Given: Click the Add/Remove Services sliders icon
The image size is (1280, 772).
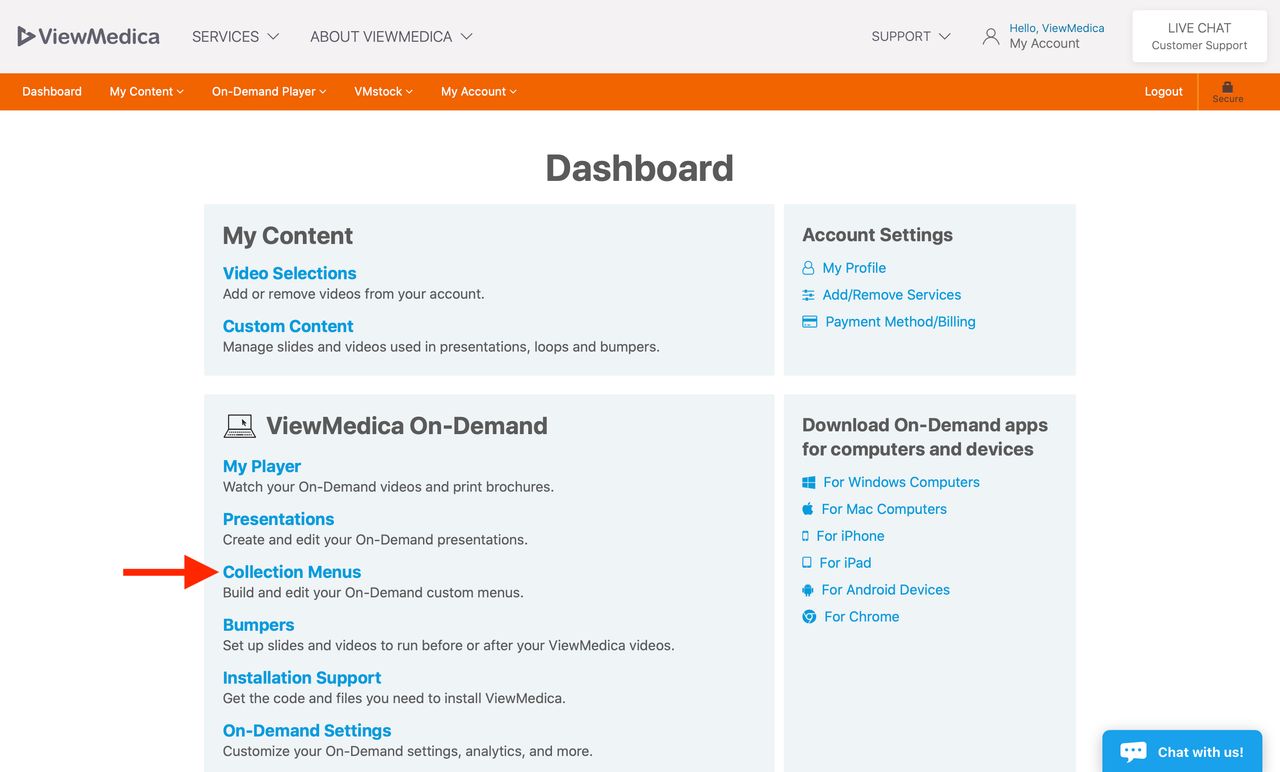Looking at the screenshot, I should coord(808,295).
